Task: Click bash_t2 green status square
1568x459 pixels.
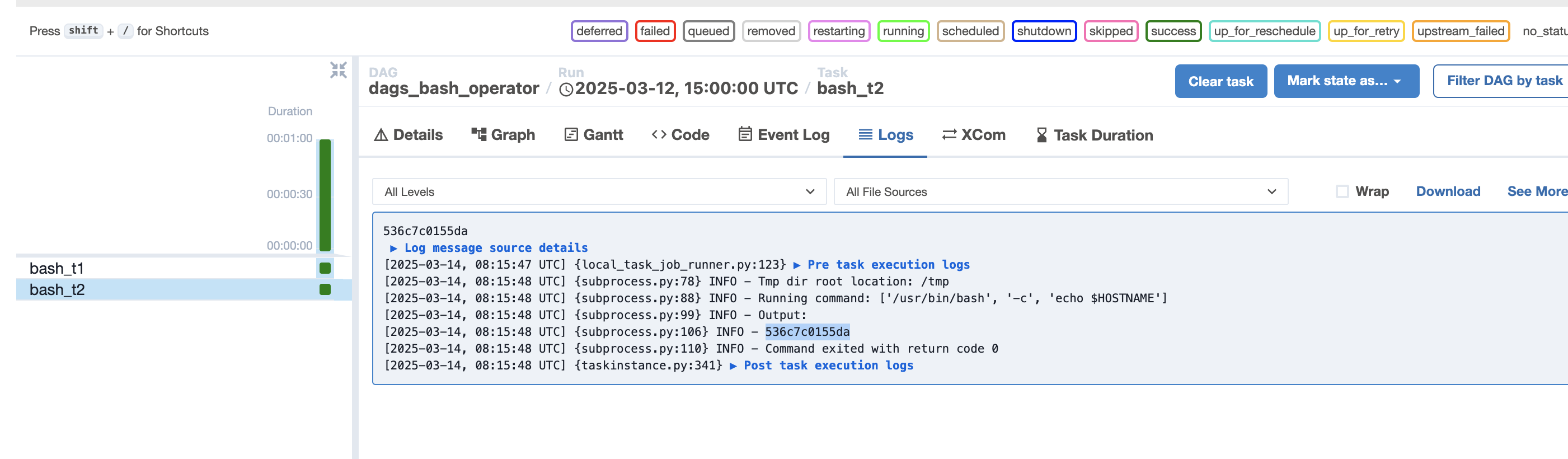Action: [325, 289]
